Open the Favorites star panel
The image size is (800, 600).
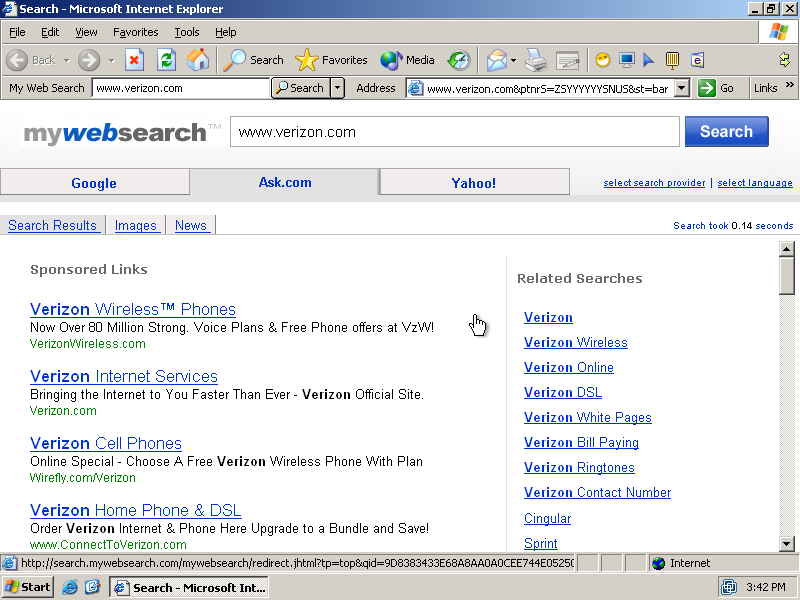pyautogui.click(x=332, y=60)
